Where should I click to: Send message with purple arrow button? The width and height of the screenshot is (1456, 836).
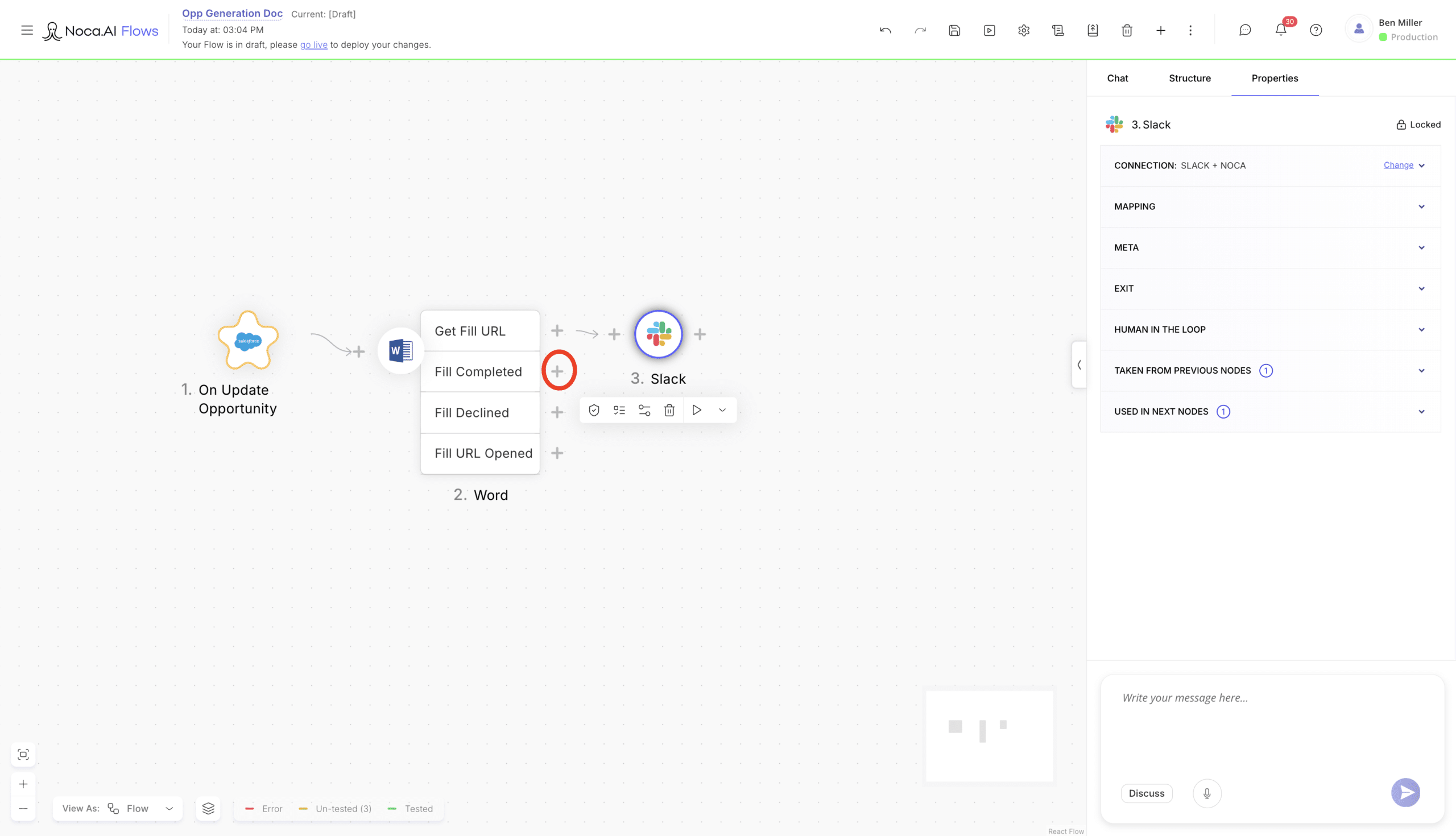click(1405, 792)
